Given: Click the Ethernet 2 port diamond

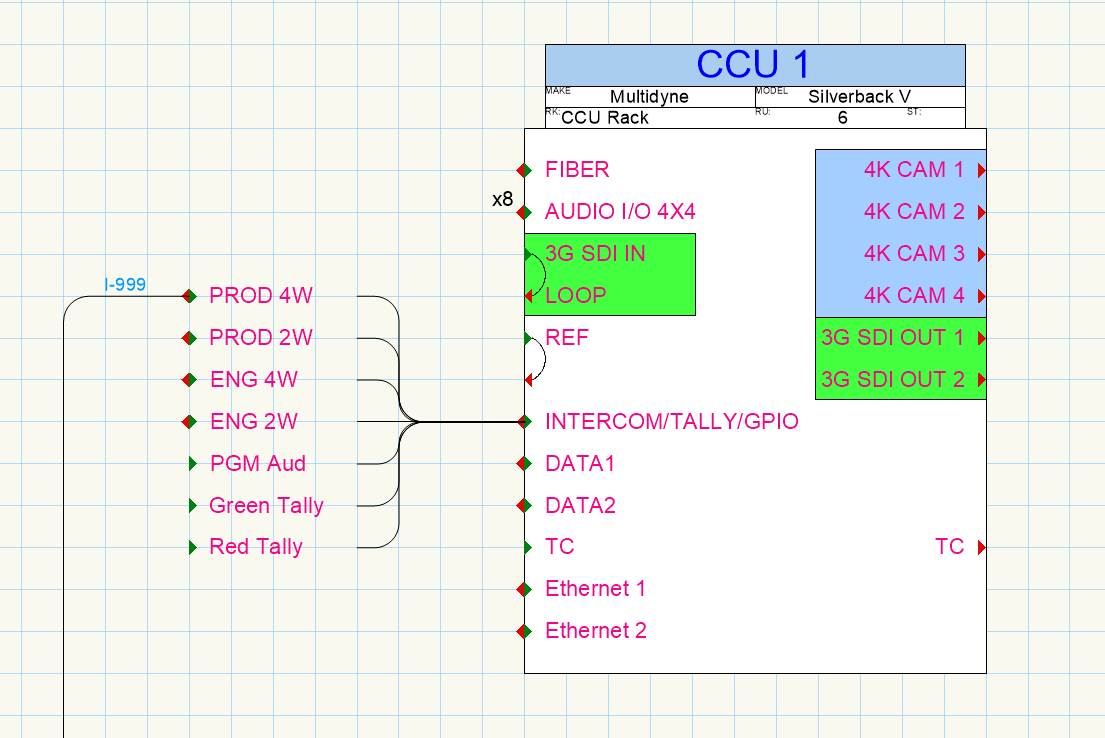Looking at the screenshot, I should pos(524,631).
